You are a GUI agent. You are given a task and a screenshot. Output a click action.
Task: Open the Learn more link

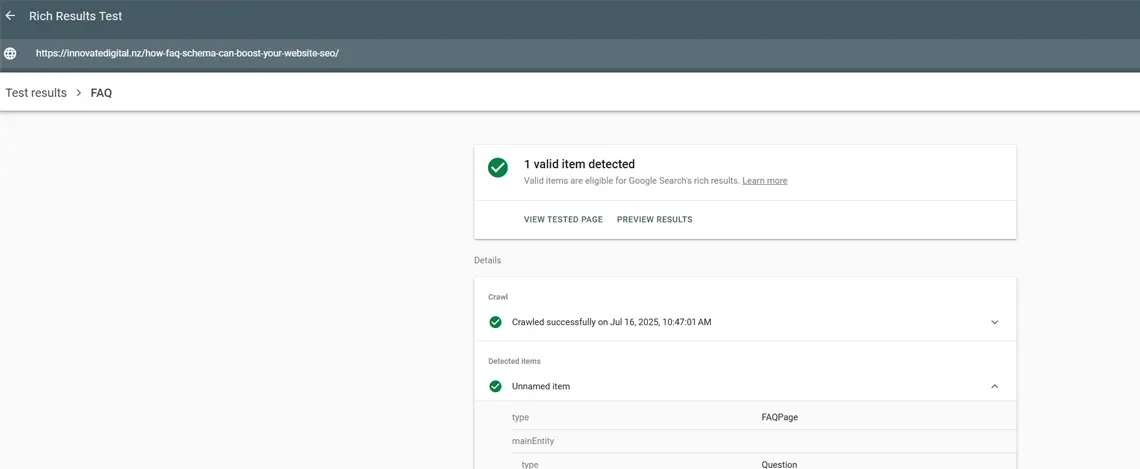click(x=764, y=181)
